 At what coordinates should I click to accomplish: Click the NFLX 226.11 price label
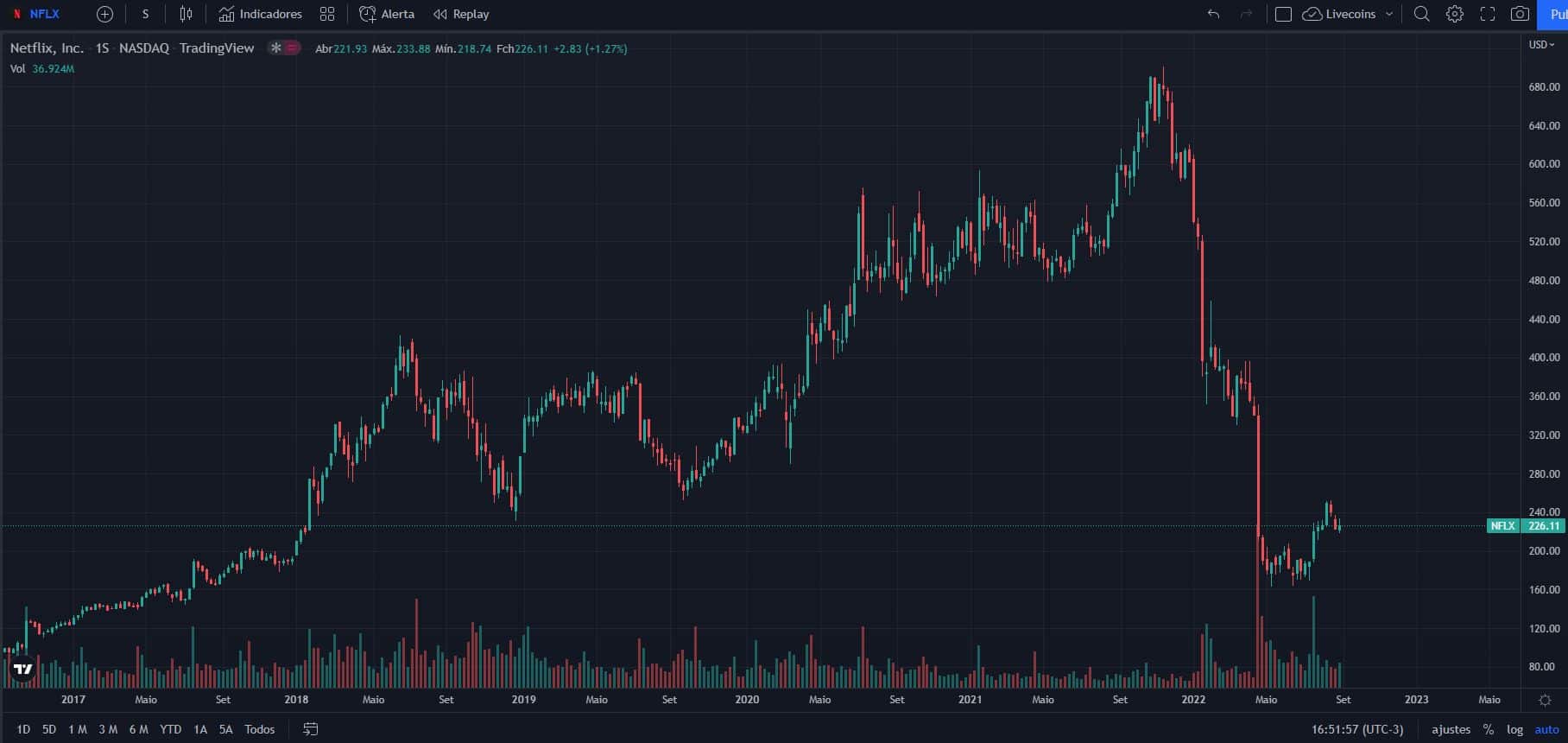tap(1526, 525)
